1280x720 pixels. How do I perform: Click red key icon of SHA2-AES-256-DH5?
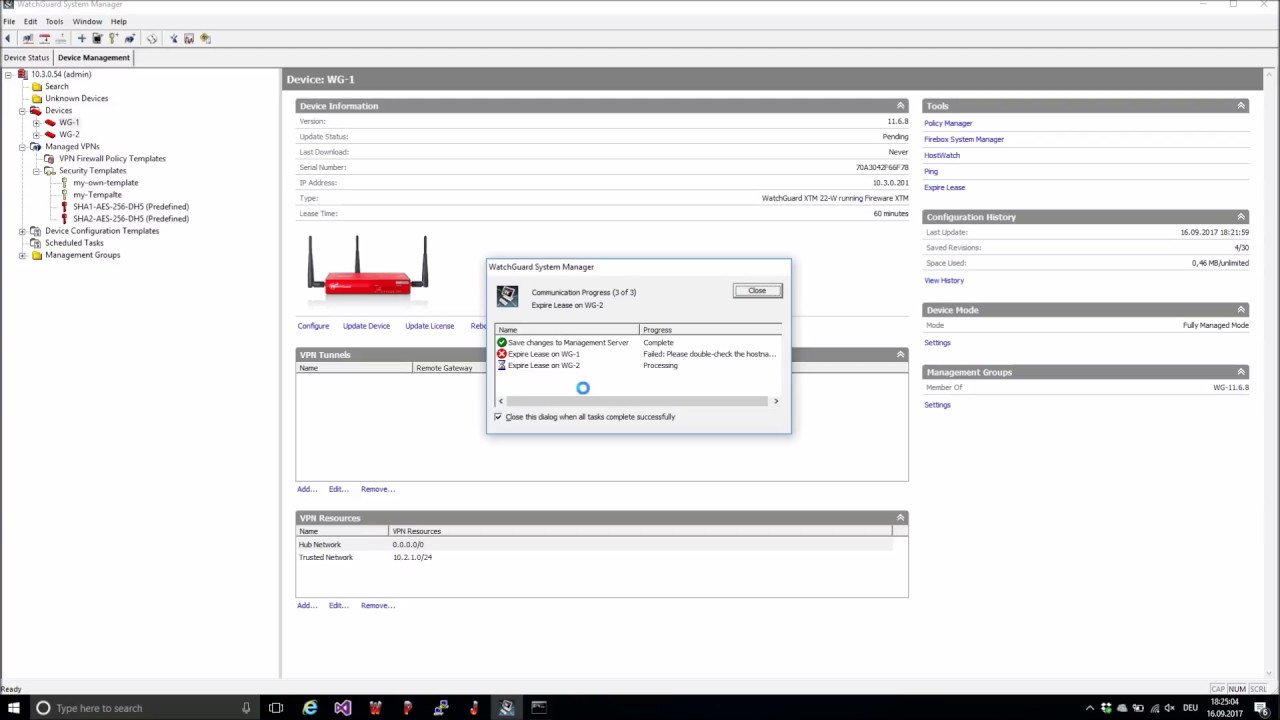click(64, 219)
